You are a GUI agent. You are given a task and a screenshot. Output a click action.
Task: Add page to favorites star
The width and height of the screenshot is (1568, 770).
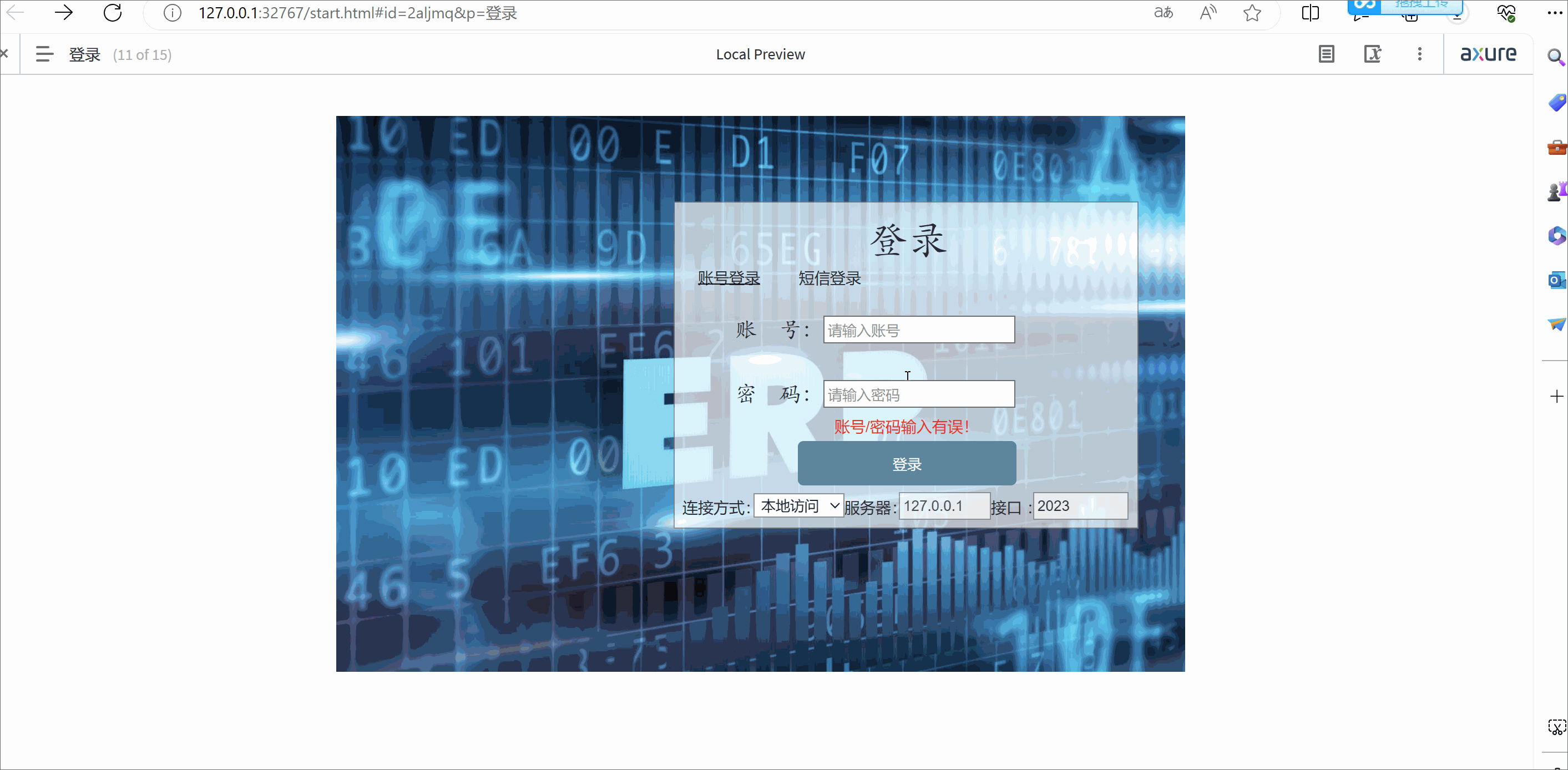[1252, 13]
